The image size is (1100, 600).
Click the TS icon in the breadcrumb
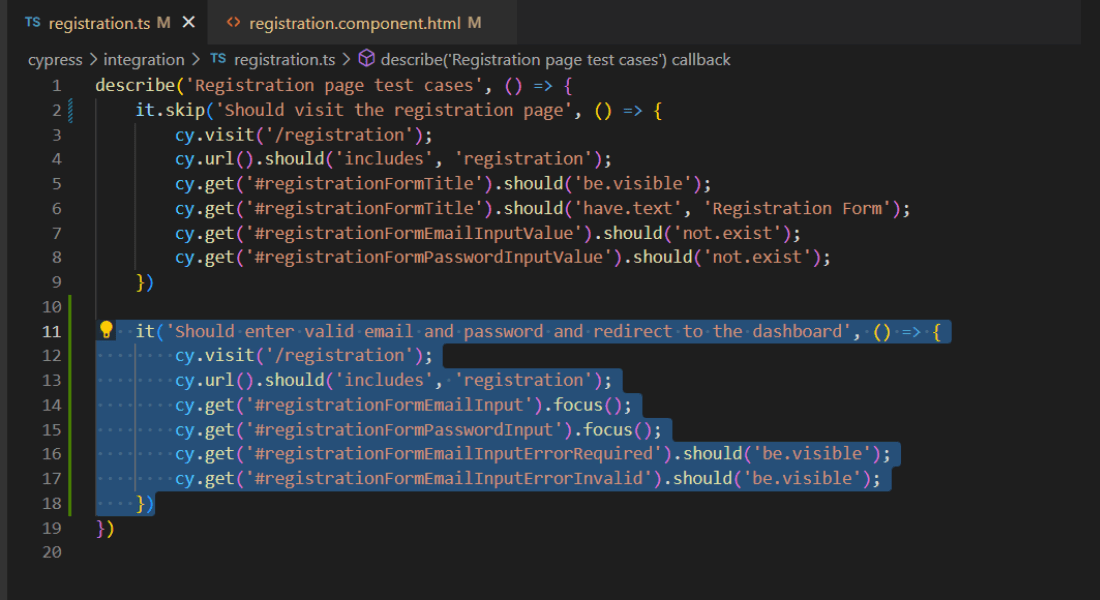point(218,59)
